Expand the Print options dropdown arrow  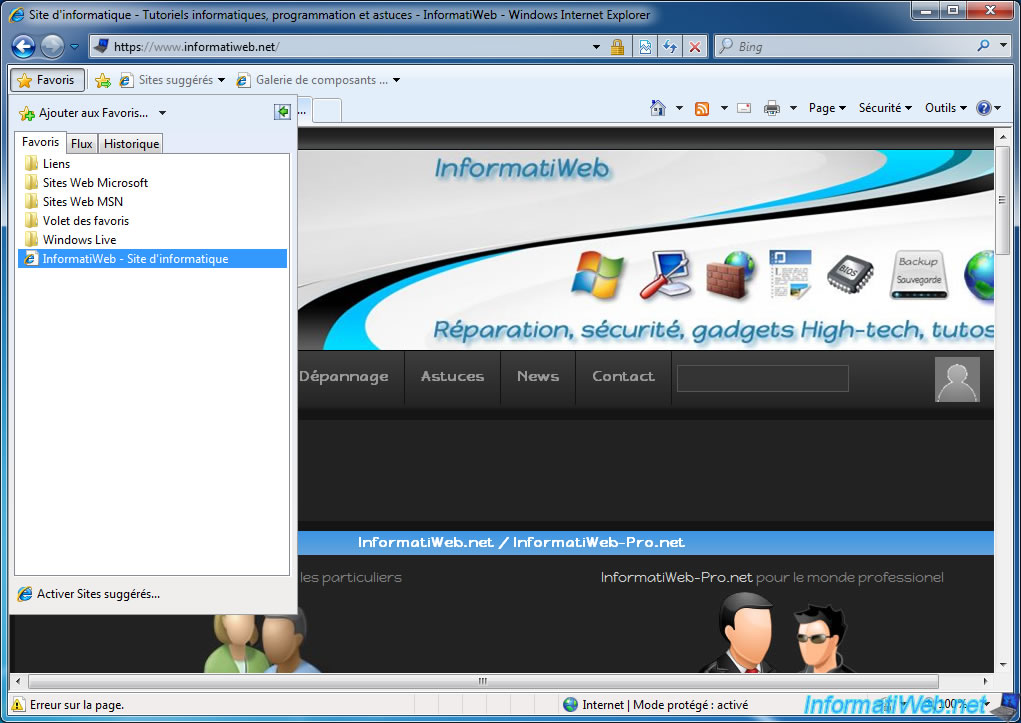[x=792, y=108]
